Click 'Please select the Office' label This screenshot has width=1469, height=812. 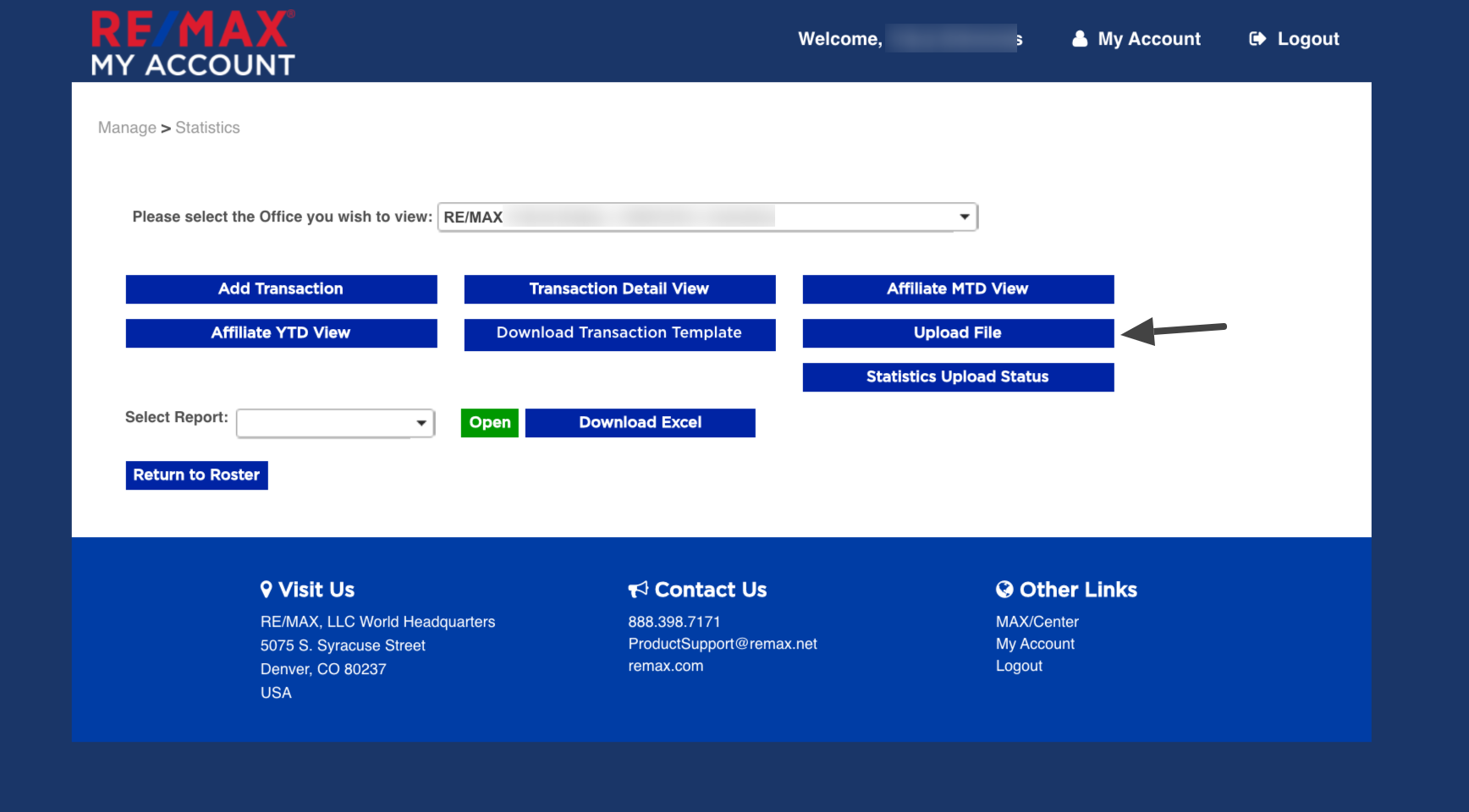[283, 217]
